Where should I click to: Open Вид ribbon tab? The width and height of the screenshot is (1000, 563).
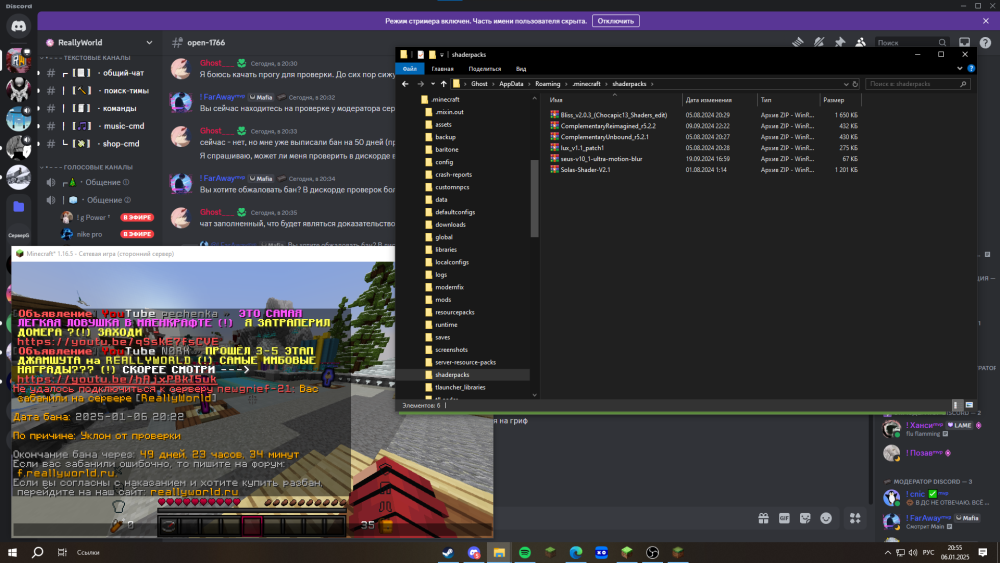click(521, 69)
